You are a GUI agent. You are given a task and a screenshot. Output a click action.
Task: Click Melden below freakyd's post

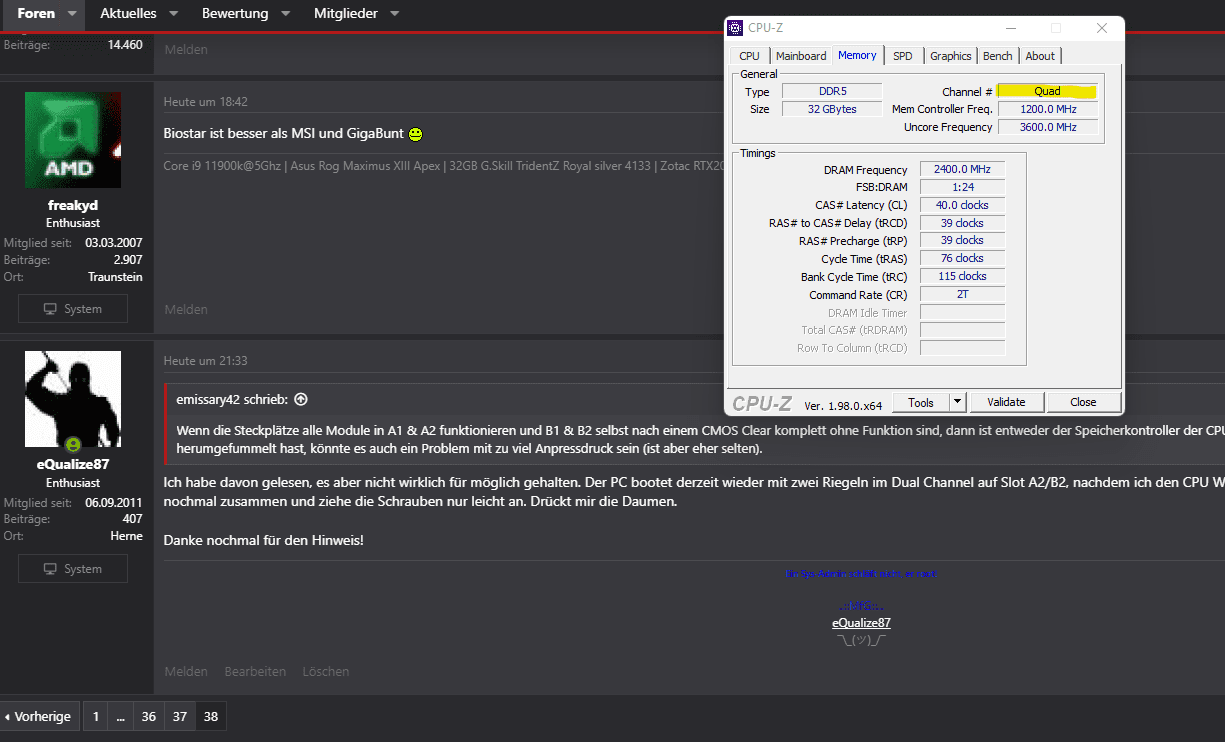tap(186, 310)
